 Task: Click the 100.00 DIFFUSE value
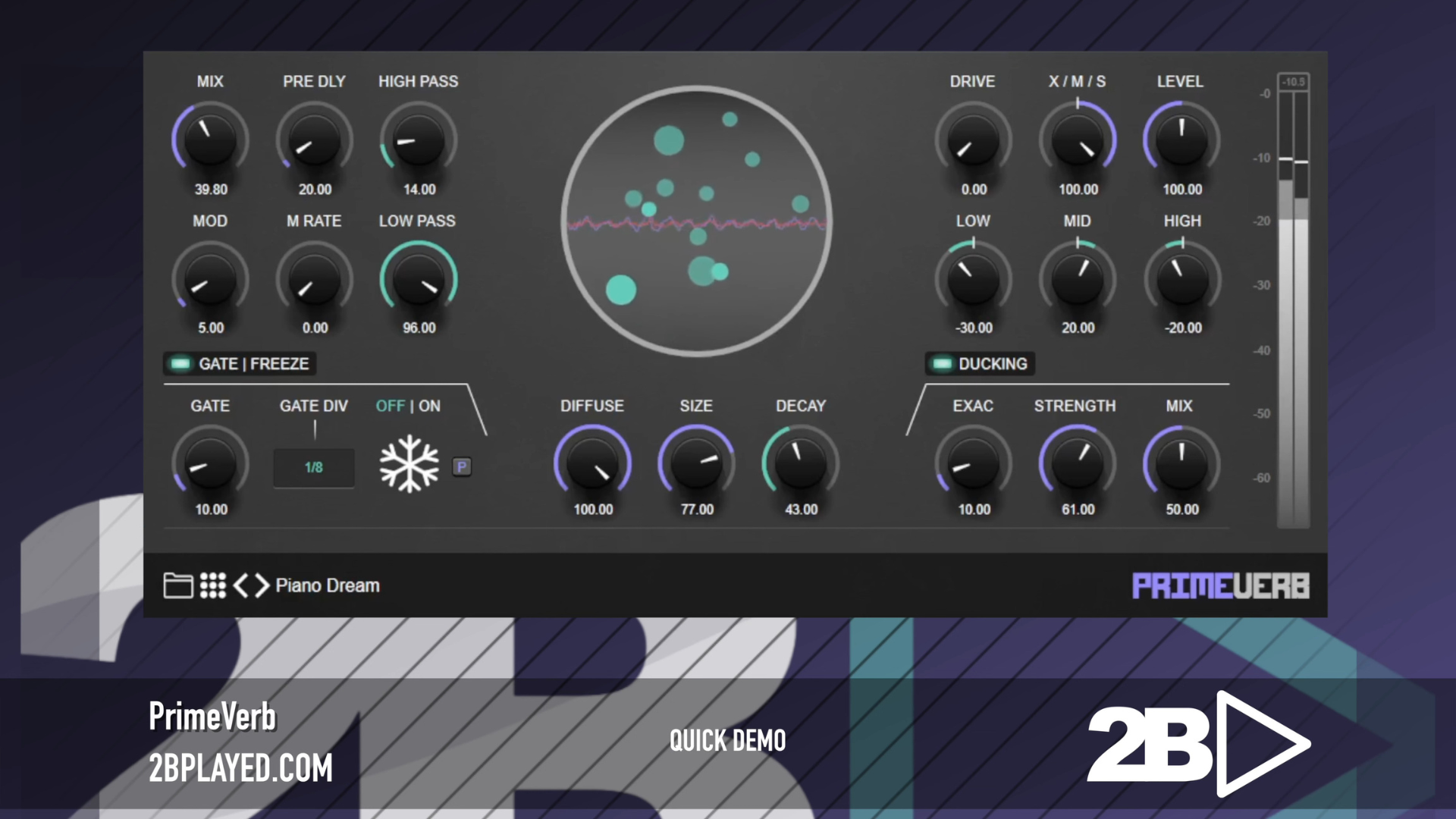click(x=593, y=510)
